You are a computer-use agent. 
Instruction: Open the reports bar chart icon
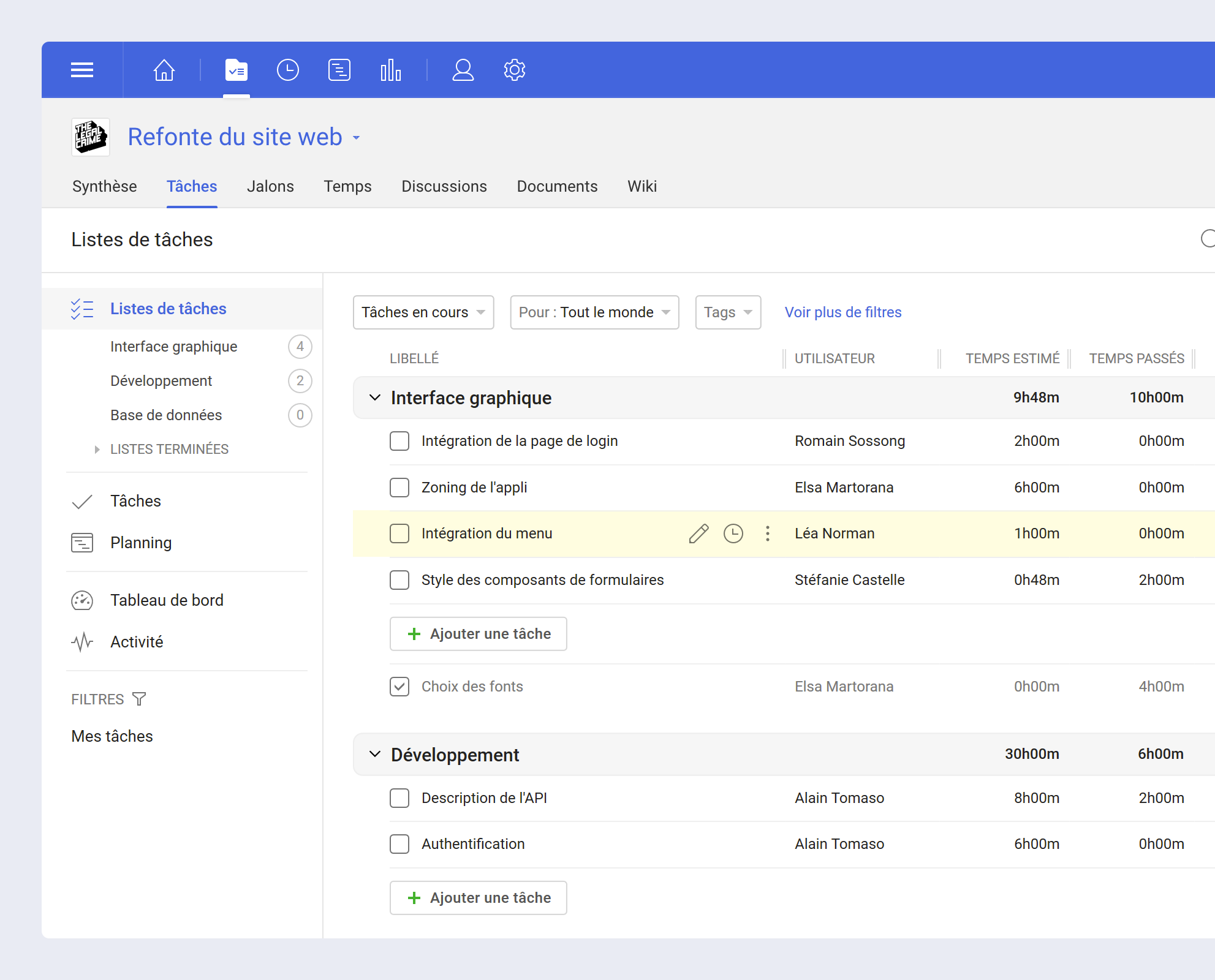click(391, 70)
